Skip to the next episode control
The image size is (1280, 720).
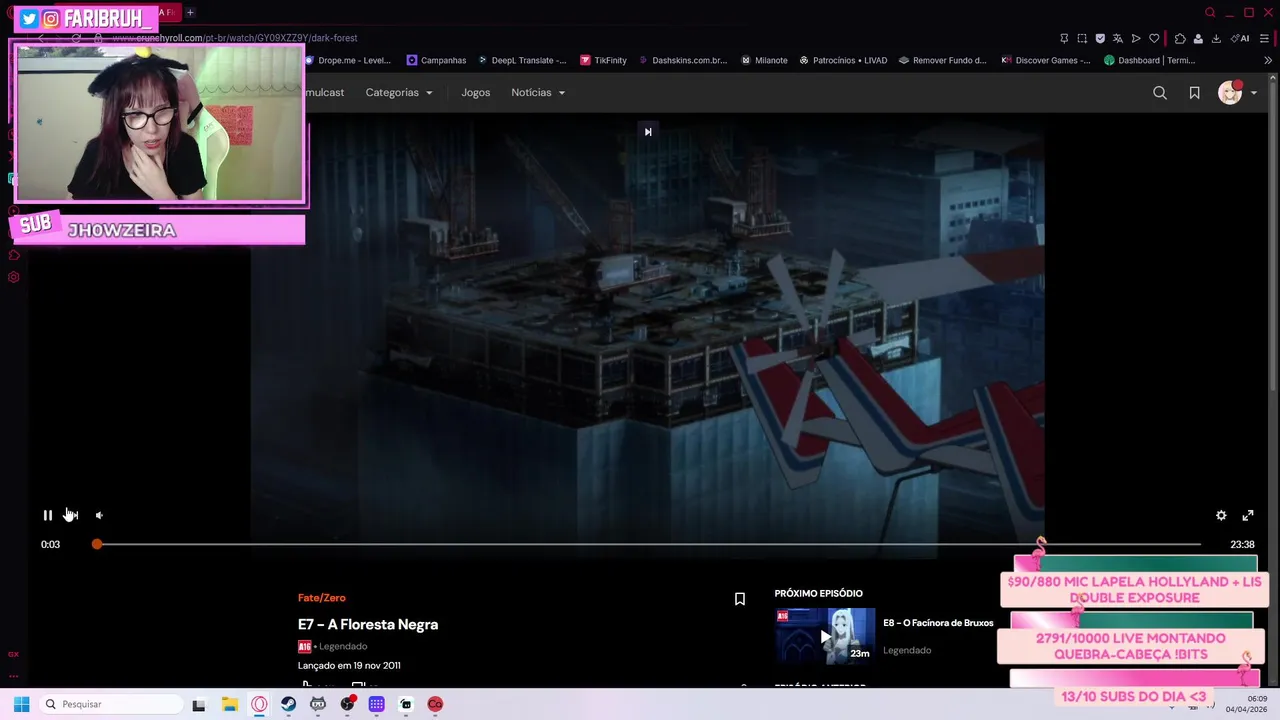pos(72,515)
